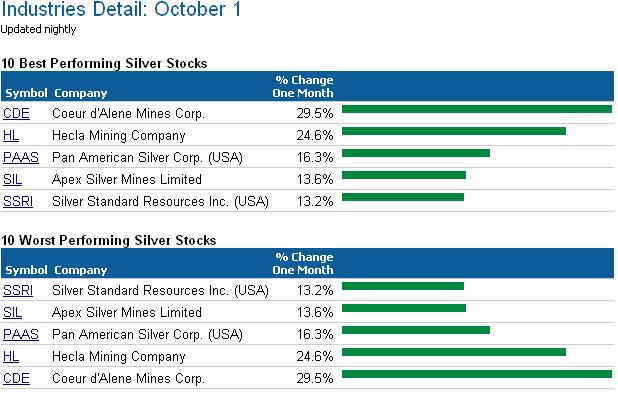Open the PAAS link in best performing table
This screenshot has height=396, width=618.
click(20, 158)
